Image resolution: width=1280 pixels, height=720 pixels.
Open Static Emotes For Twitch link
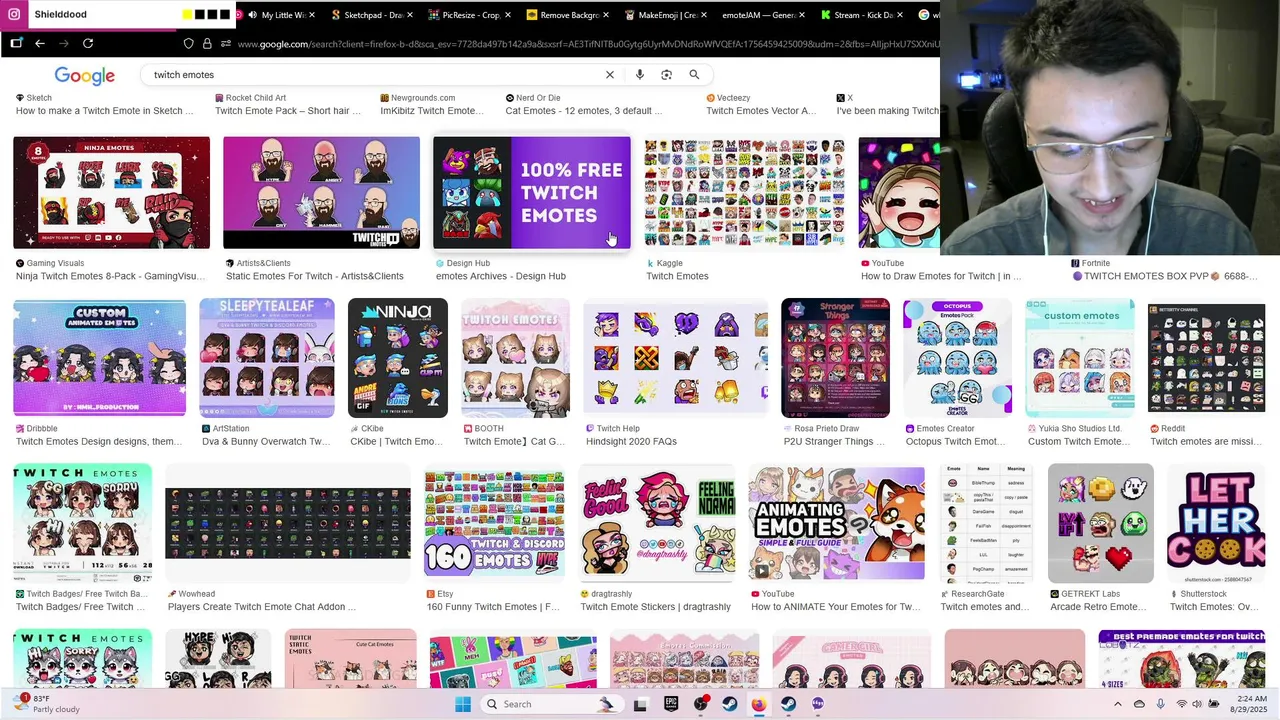click(315, 276)
